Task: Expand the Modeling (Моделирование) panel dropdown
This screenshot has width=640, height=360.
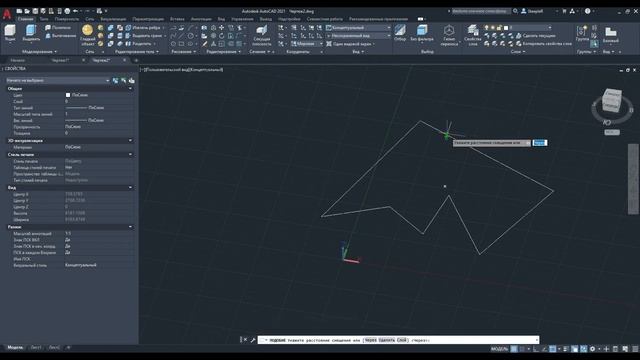Action: [x=39, y=52]
